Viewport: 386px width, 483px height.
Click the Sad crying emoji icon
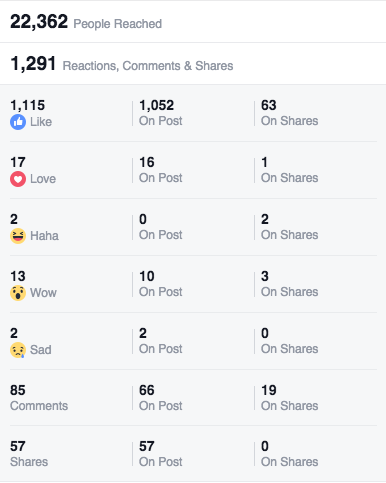18,350
